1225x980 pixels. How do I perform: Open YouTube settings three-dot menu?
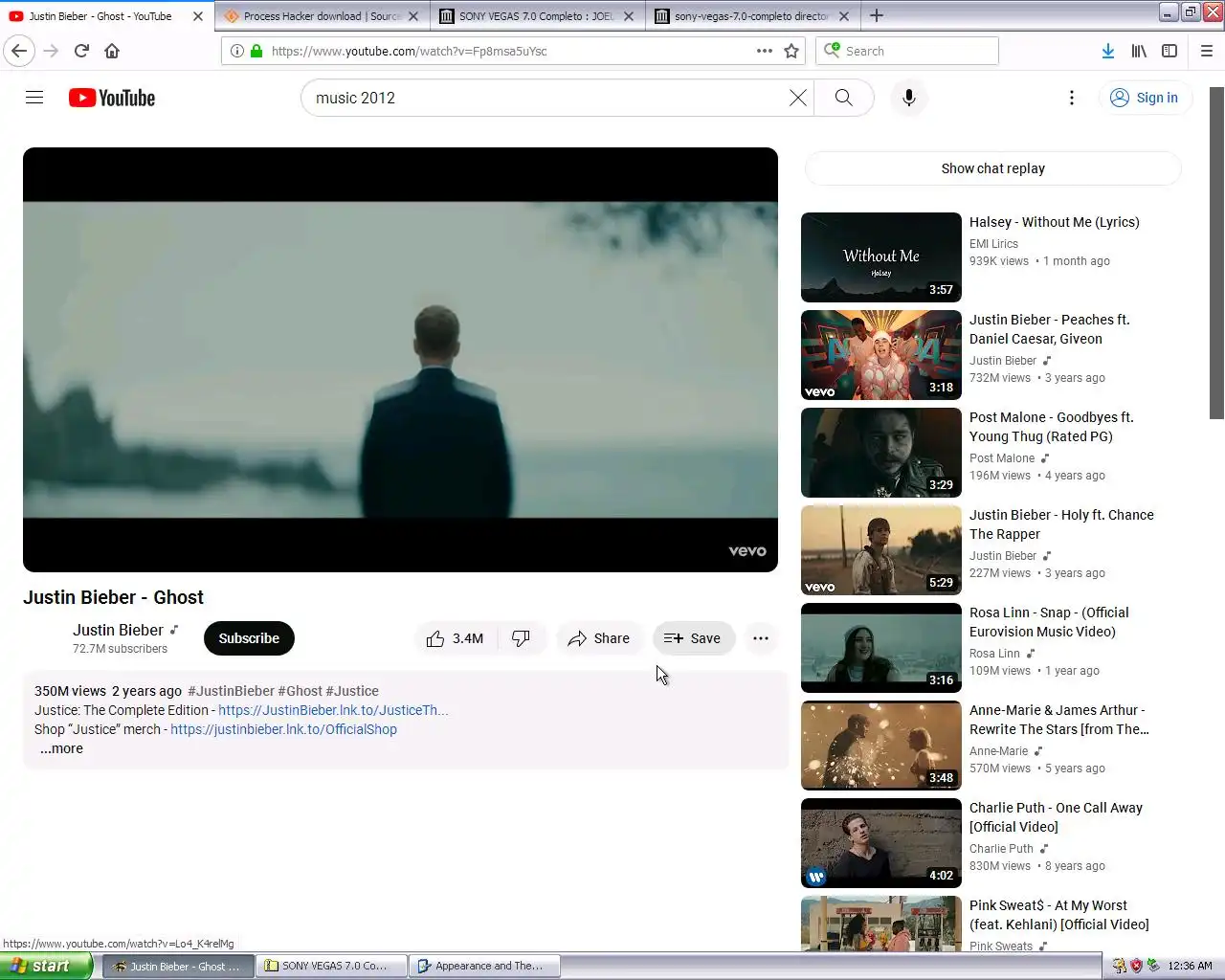pyautogui.click(x=1072, y=98)
